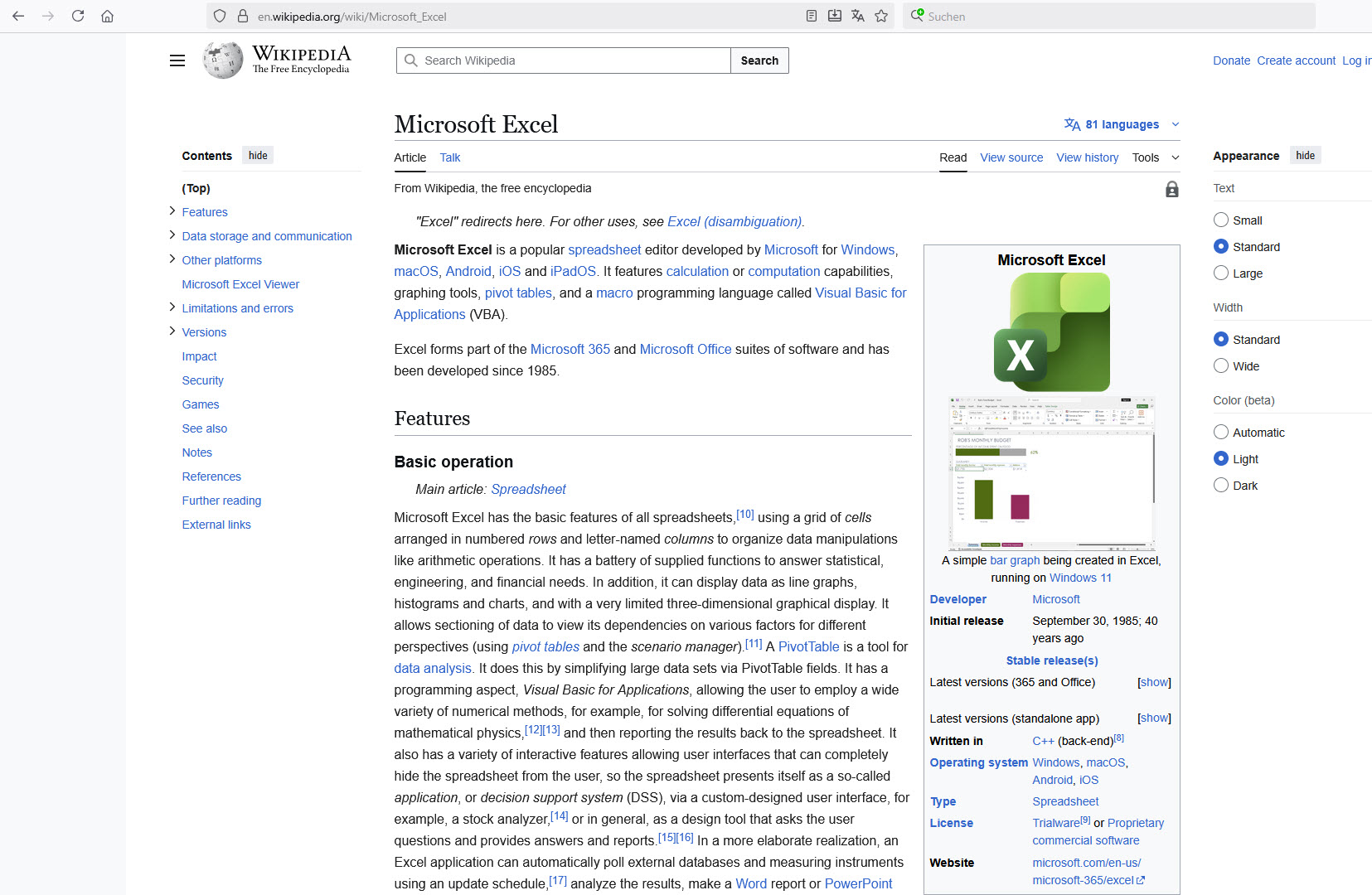Toggle reader view icon in address bar
The width and height of the screenshot is (1372, 895).
pyautogui.click(x=812, y=16)
